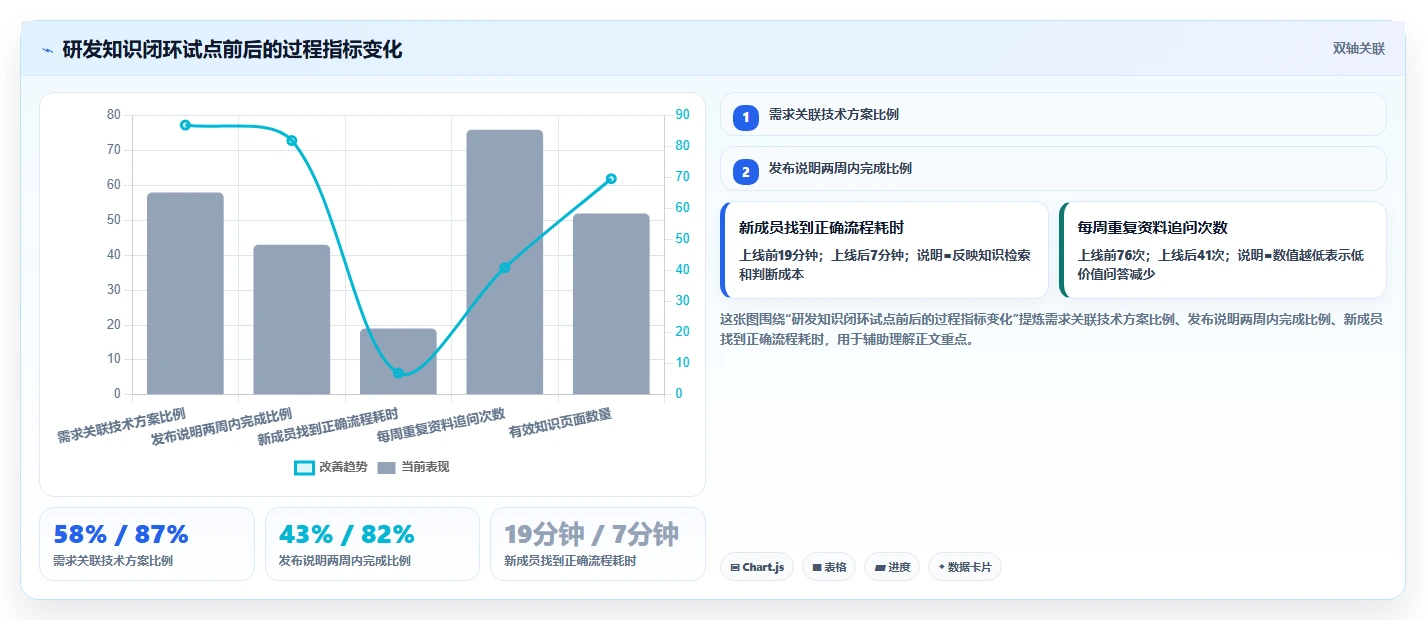Click the 19分钟 / 7分钟 stat card
The image size is (1426, 620).
[x=597, y=544]
